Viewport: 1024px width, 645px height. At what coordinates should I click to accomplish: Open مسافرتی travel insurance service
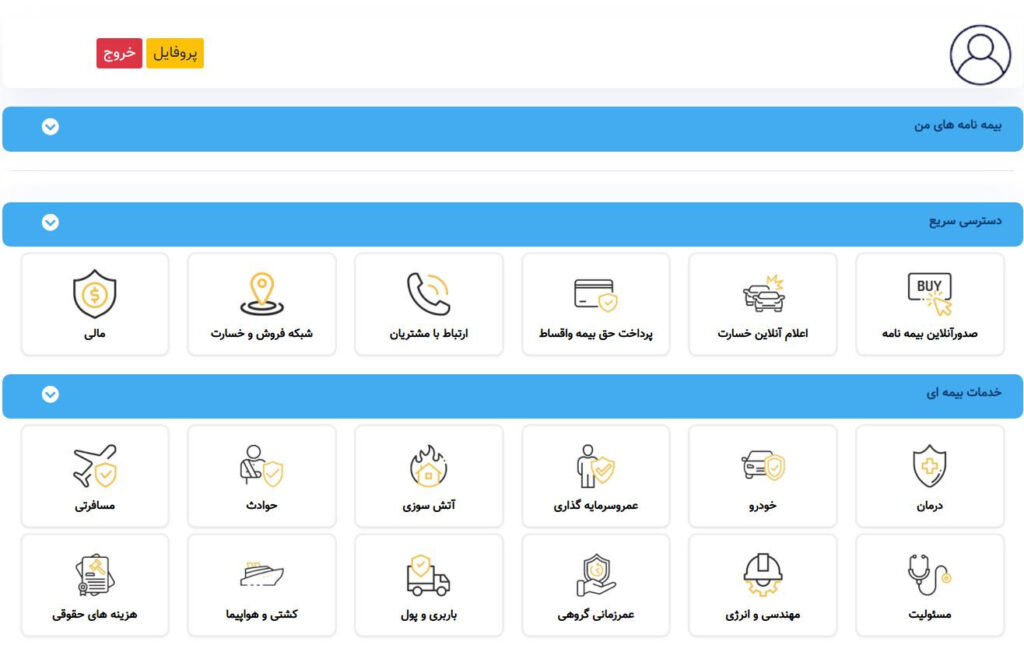point(94,475)
